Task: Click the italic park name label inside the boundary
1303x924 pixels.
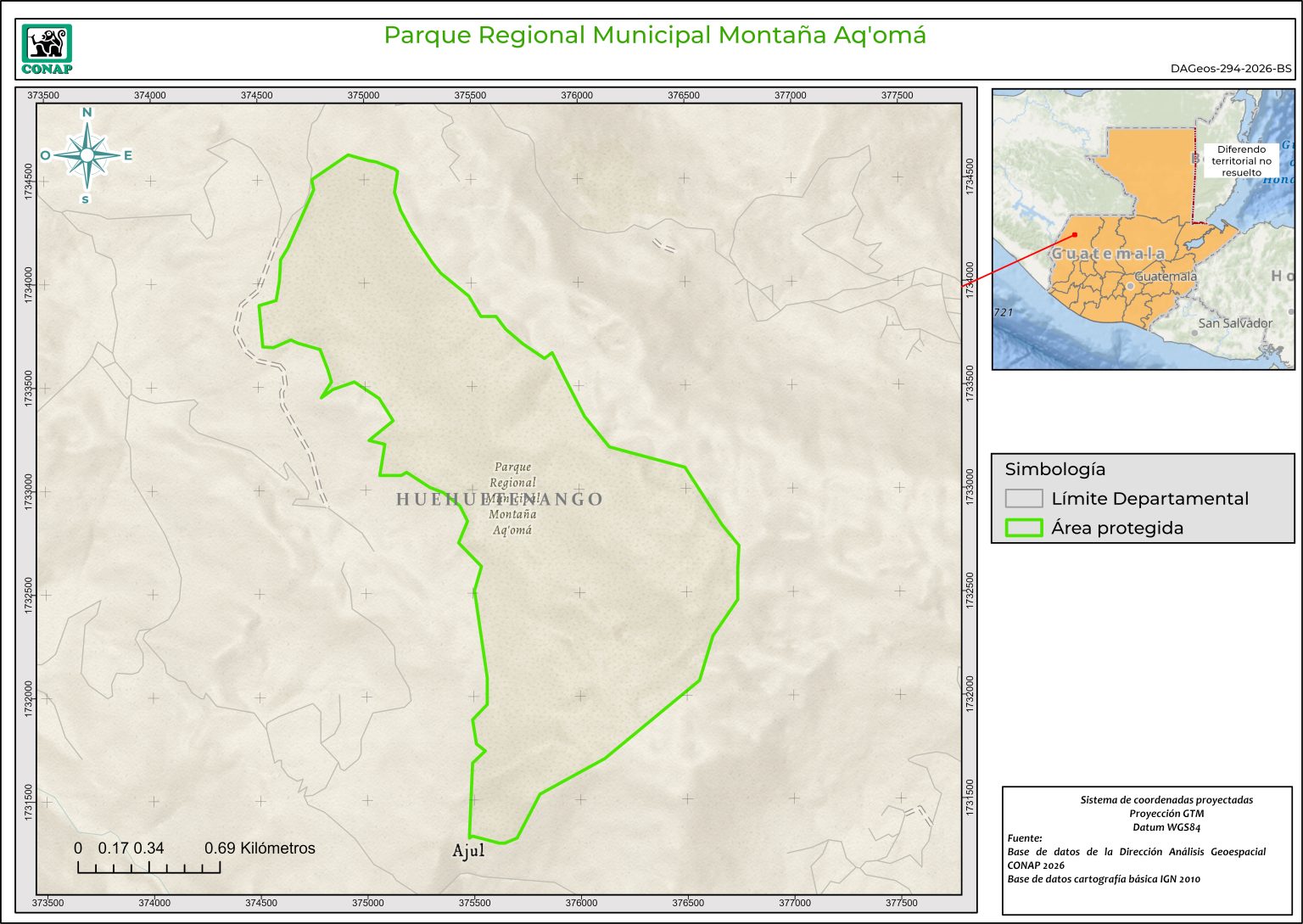Action: 512,498
